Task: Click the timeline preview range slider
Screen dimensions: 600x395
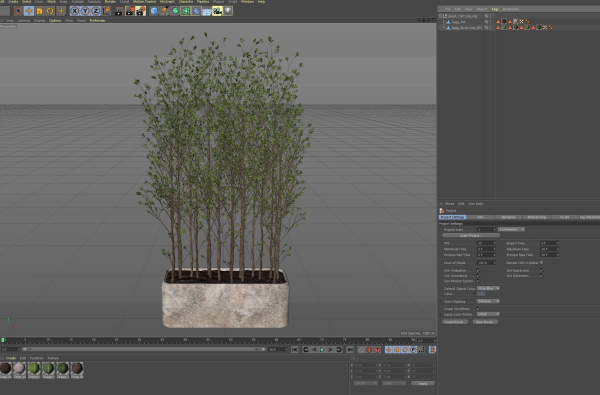Action: [143, 349]
